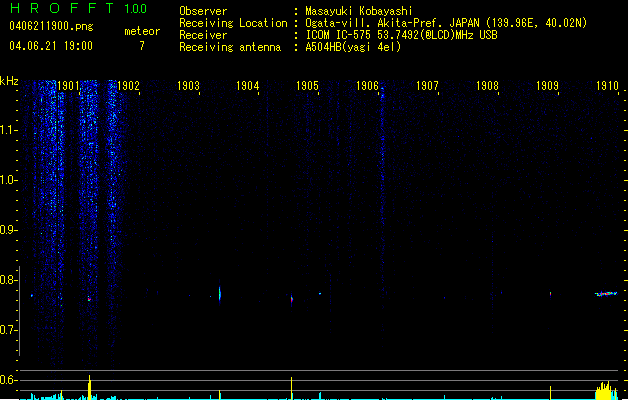Click the 1909 time marker
This screenshot has height=400, width=629.
(x=547, y=86)
